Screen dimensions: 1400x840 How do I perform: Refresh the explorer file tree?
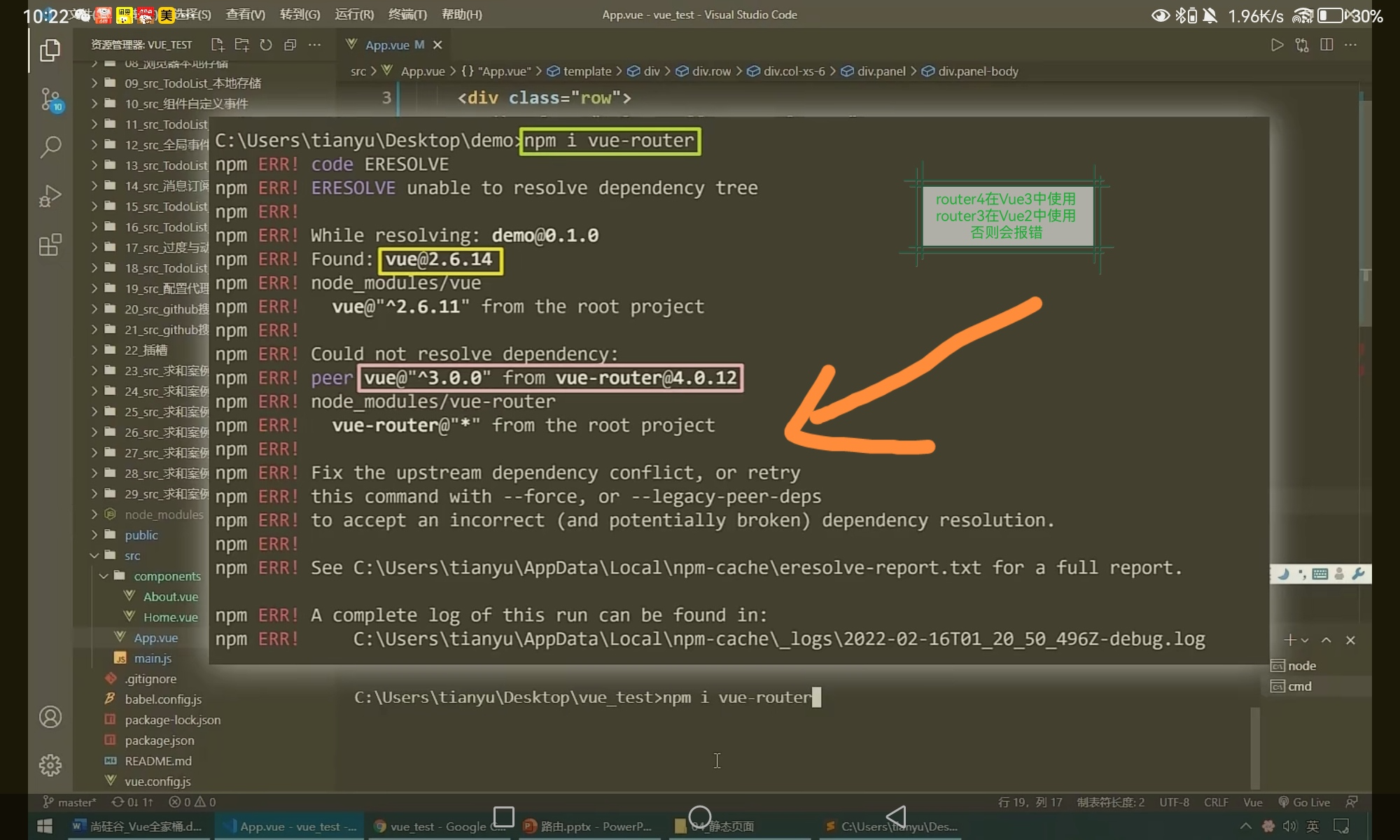[x=266, y=45]
